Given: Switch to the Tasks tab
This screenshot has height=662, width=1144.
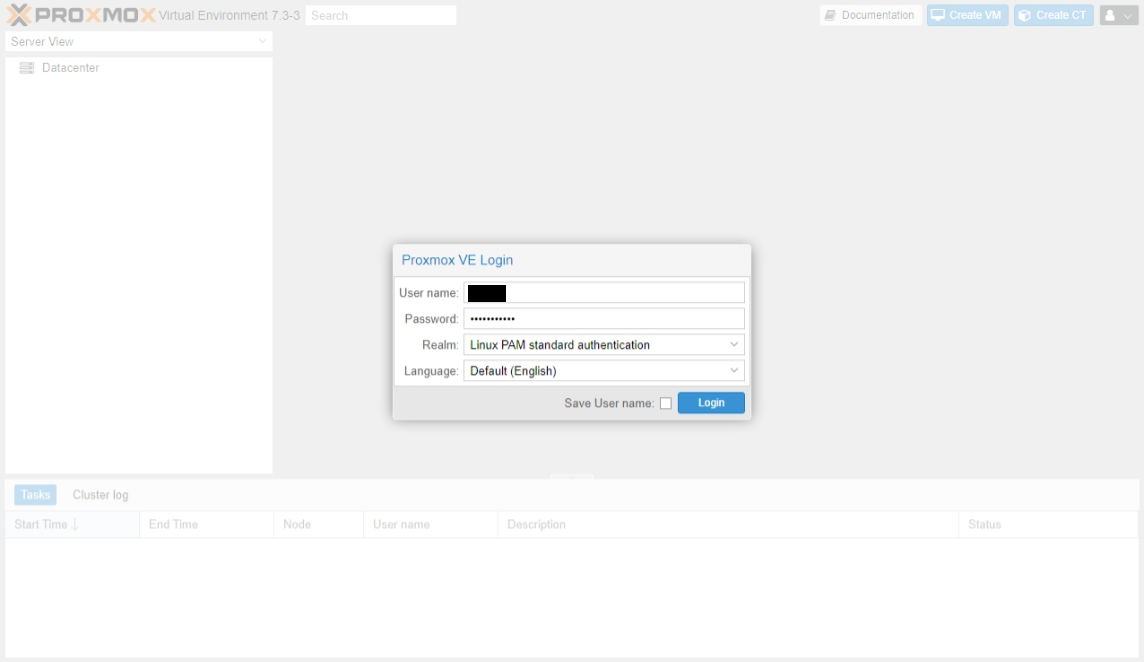Looking at the screenshot, I should 35,495.
